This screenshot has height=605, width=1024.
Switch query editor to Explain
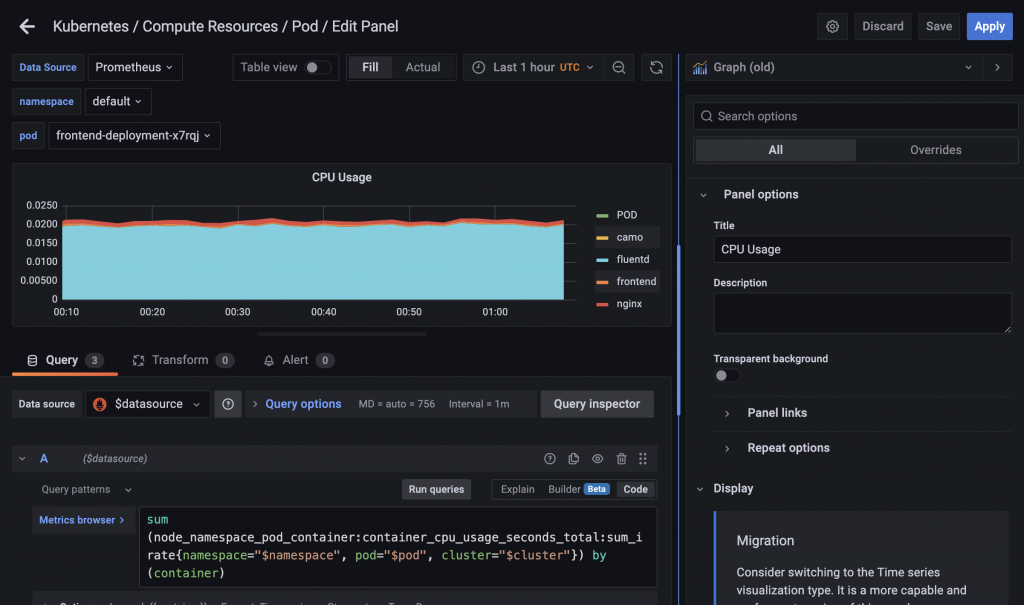517,489
